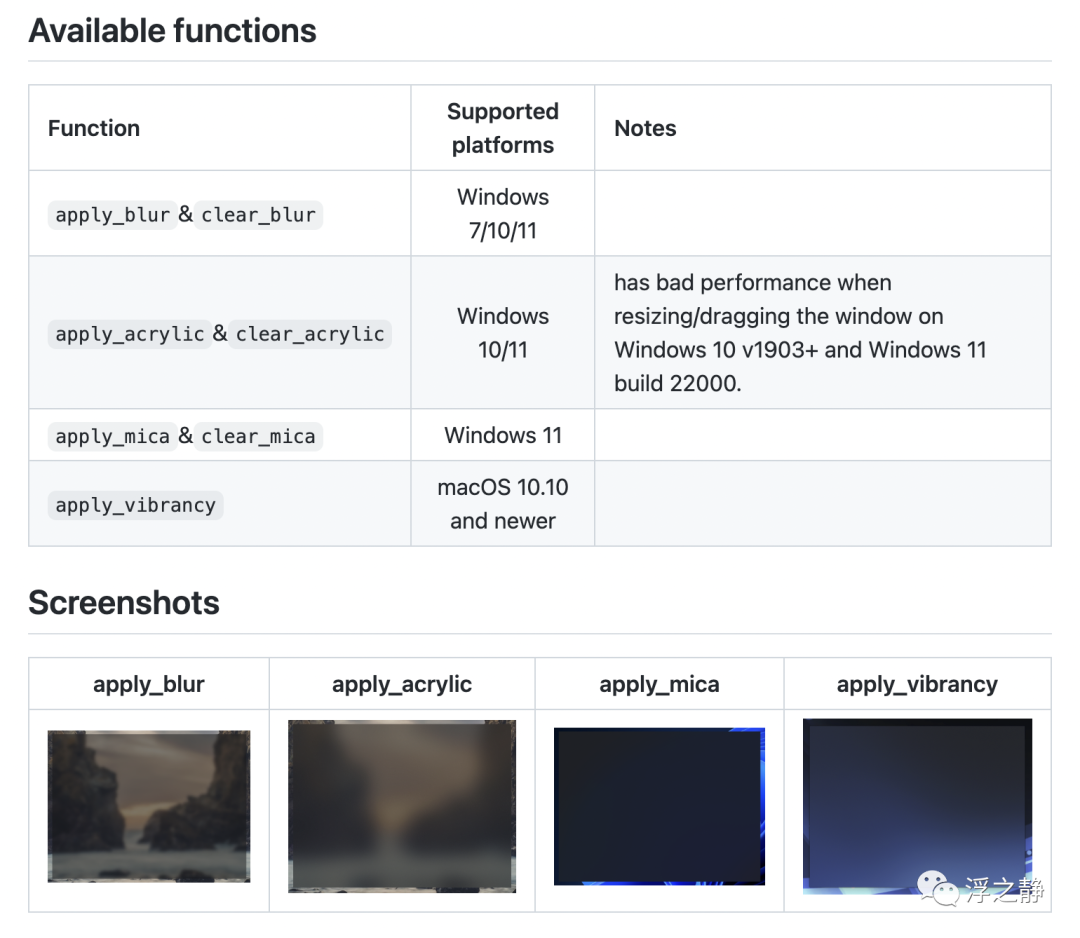1080x938 pixels.
Task: Select the apply_acrylic code text
Action: [130, 334]
